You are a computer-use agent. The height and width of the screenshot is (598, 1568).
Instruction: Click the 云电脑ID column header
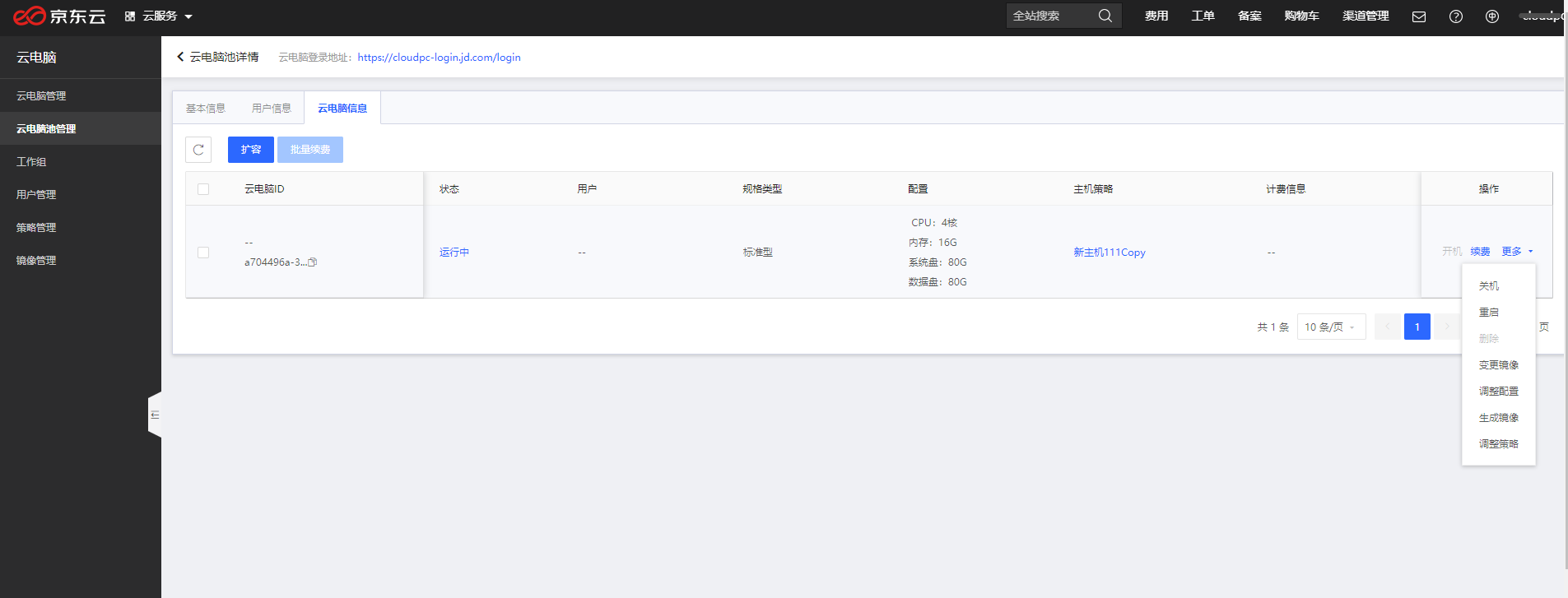tap(264, 189)
